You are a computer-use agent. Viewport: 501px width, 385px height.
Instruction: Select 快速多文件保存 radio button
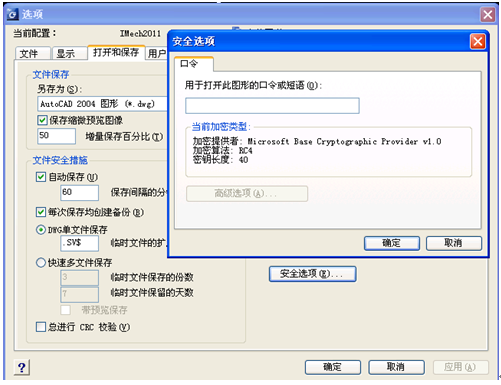pos(41,262)
